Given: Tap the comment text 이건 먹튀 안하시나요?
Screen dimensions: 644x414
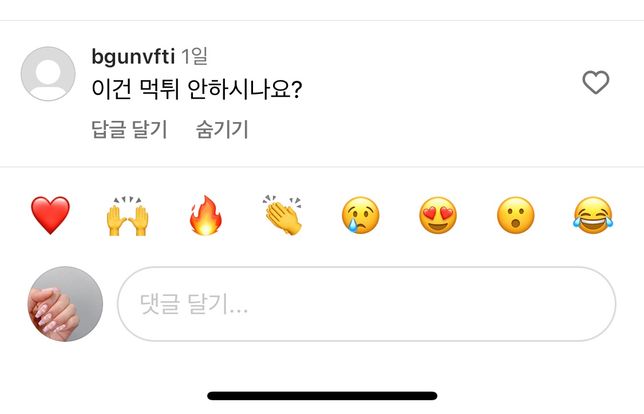Looking at the screenshot, I should point(196,89).
